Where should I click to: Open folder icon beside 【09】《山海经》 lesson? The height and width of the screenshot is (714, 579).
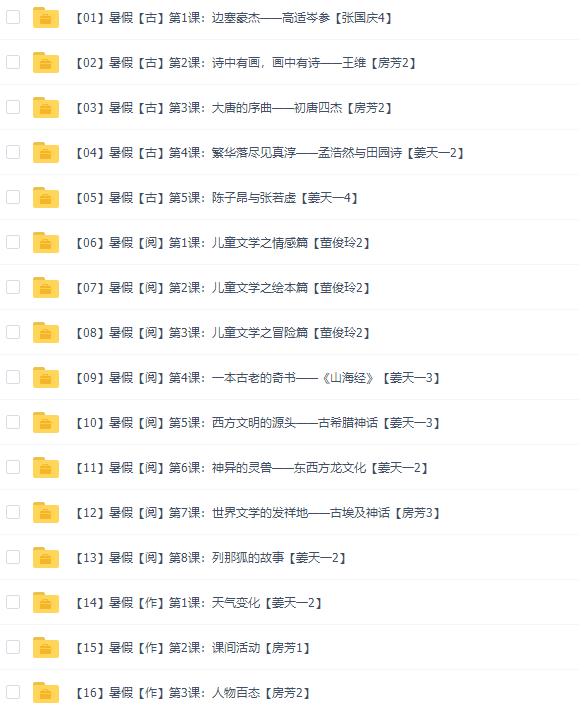(x=46, y=377)
